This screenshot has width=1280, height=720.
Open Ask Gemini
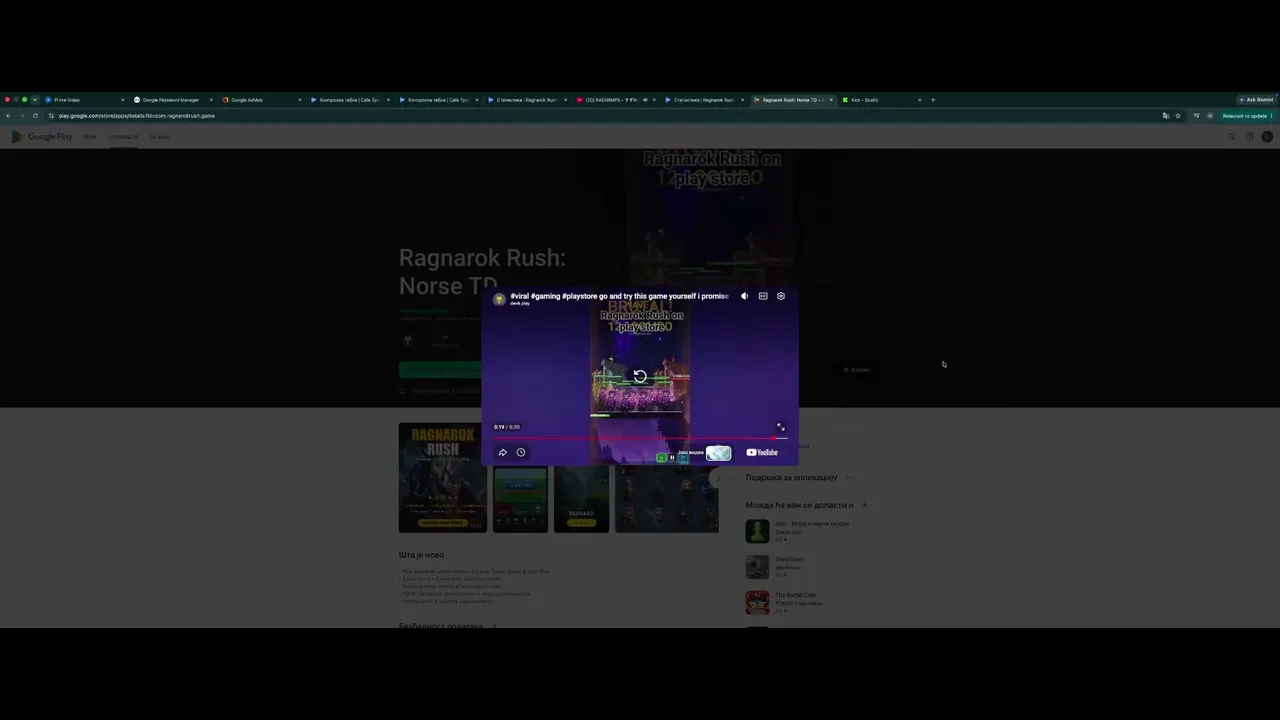tap(1256, 100)
